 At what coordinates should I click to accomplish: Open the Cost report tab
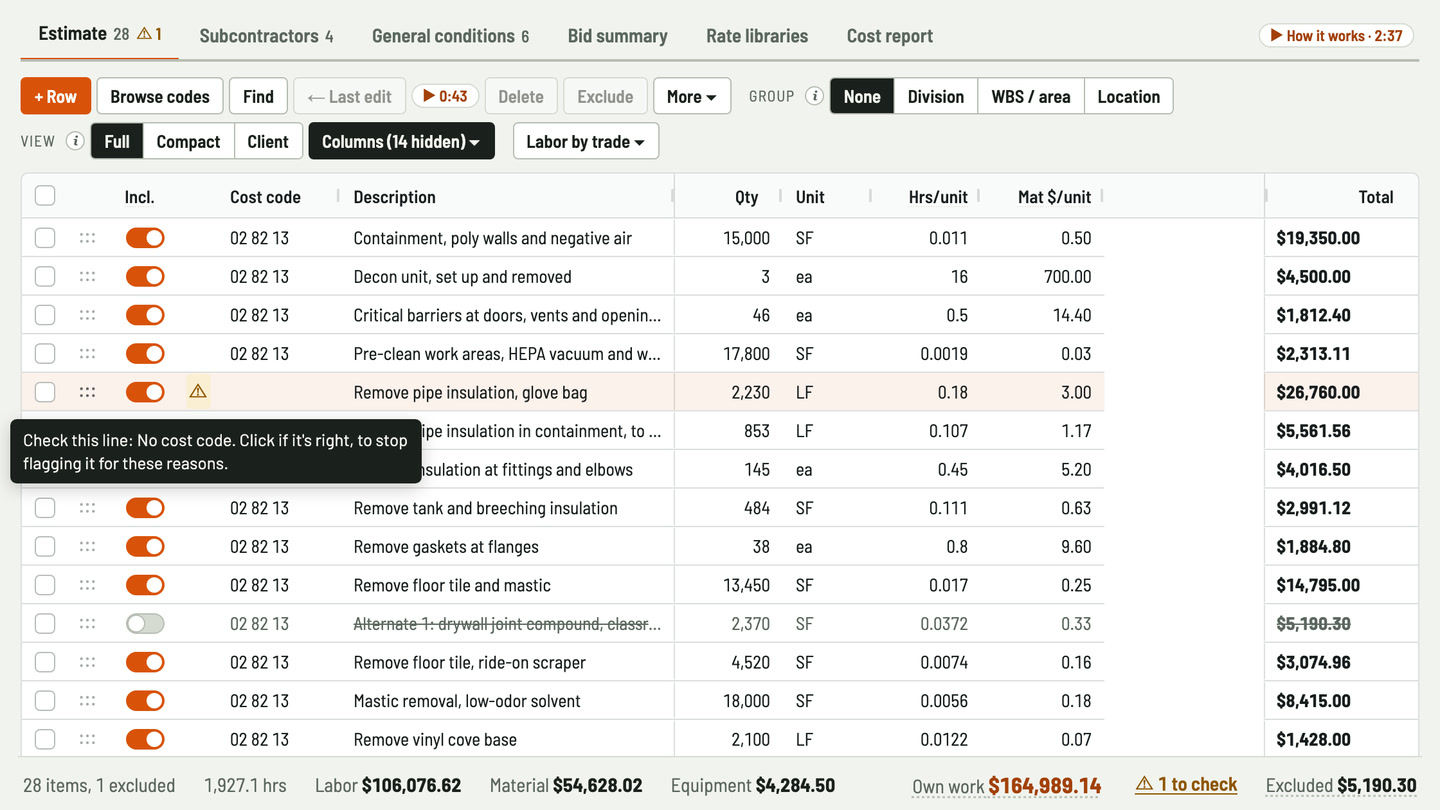(890, 36)
